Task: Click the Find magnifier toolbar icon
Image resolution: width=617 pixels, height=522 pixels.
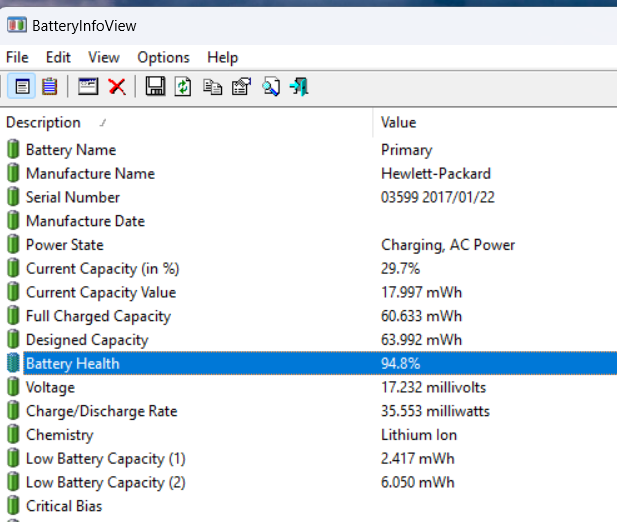Action: click(271, 87)
